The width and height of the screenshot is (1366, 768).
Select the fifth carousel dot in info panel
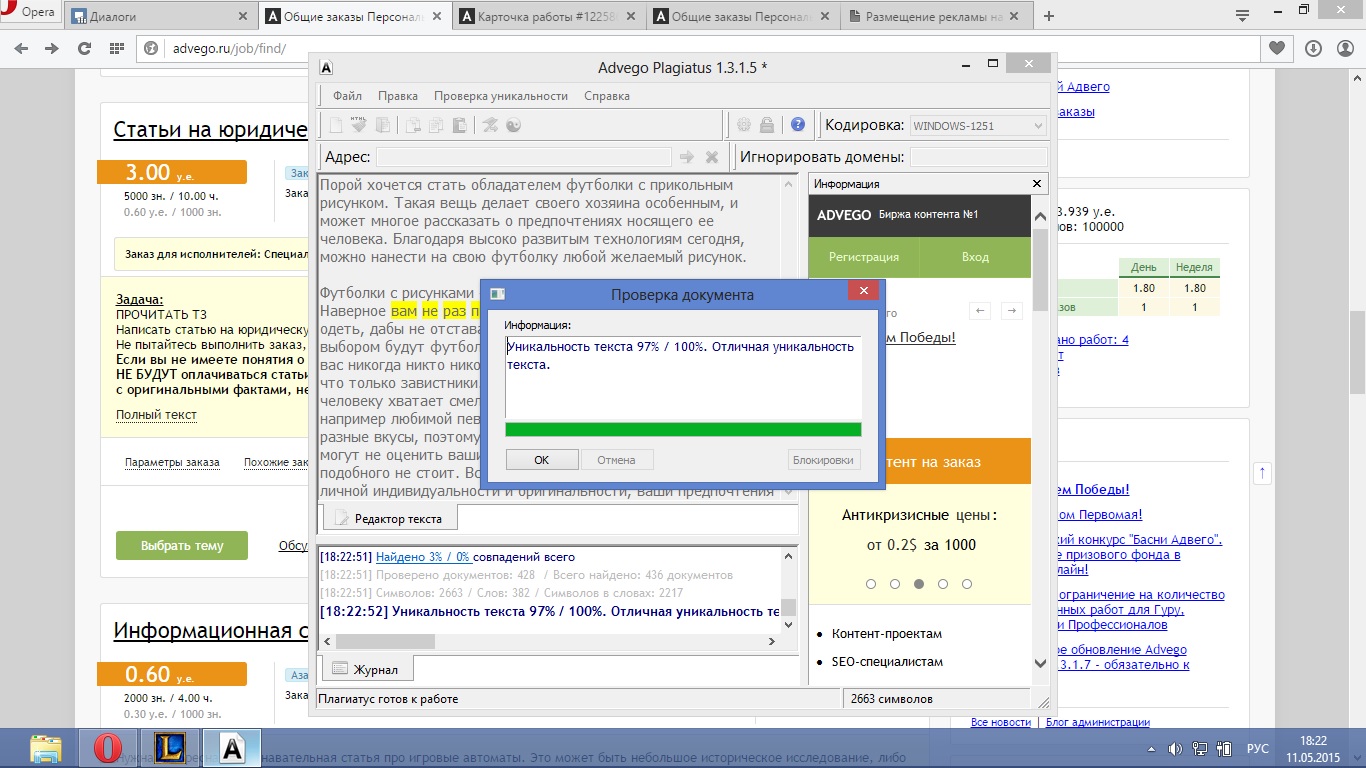pos(967,584)
